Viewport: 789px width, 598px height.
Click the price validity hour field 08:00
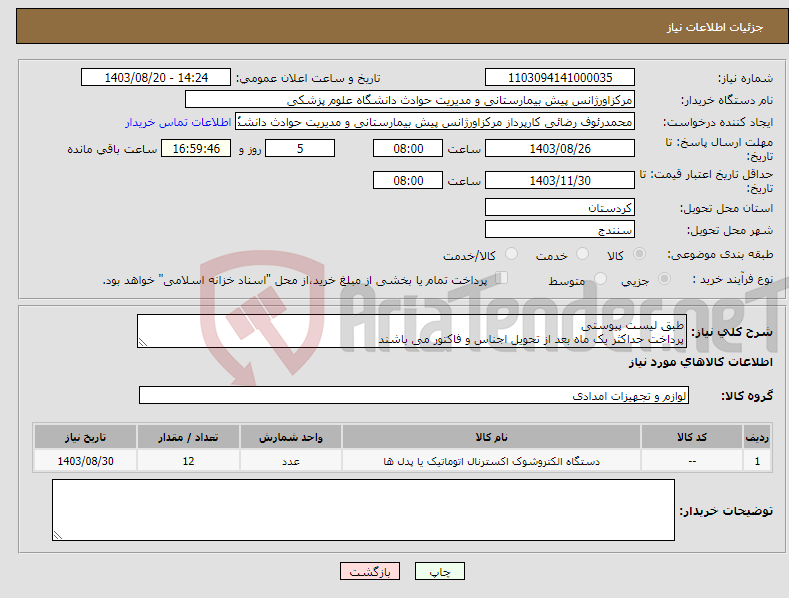408,180
